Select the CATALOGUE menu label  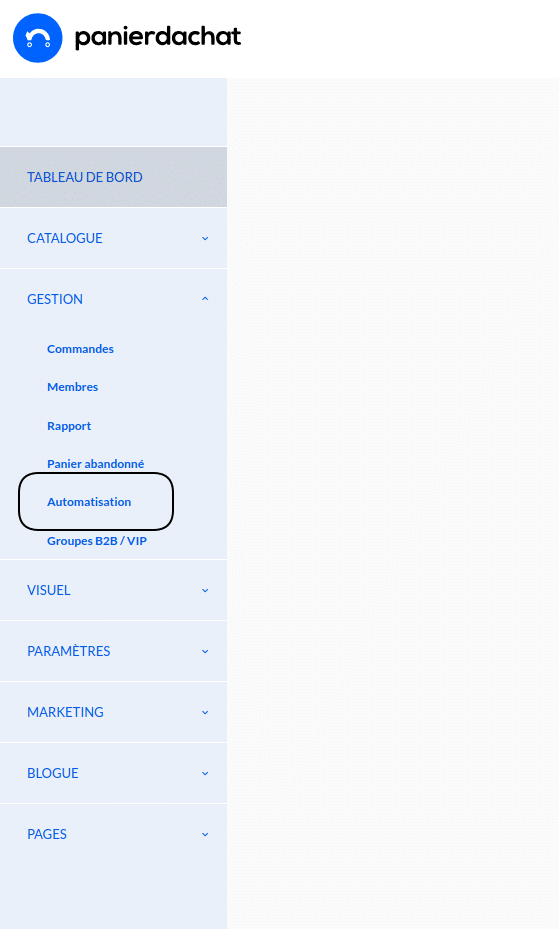65,238
